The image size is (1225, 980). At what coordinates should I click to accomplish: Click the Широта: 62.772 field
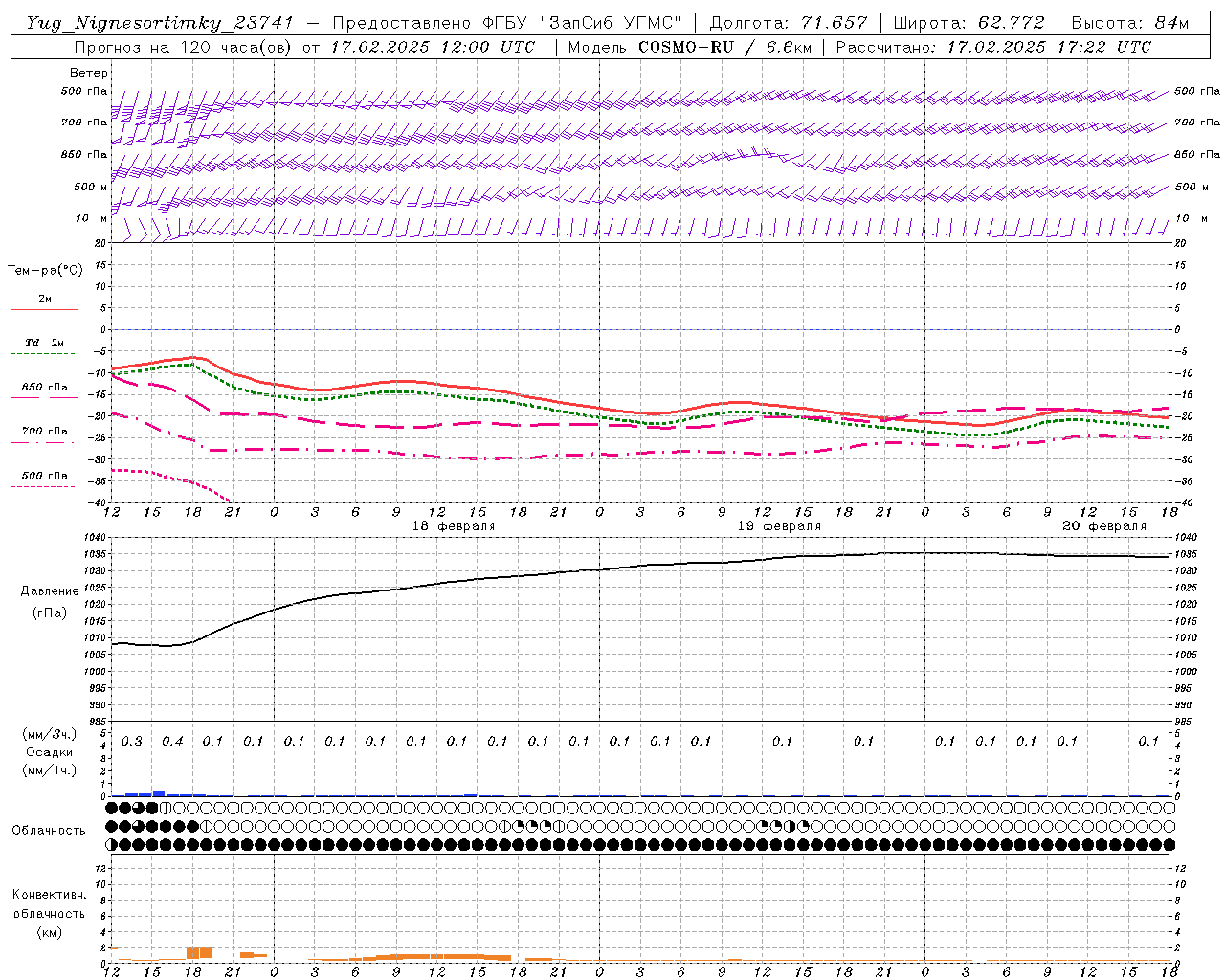click(969, 23)
